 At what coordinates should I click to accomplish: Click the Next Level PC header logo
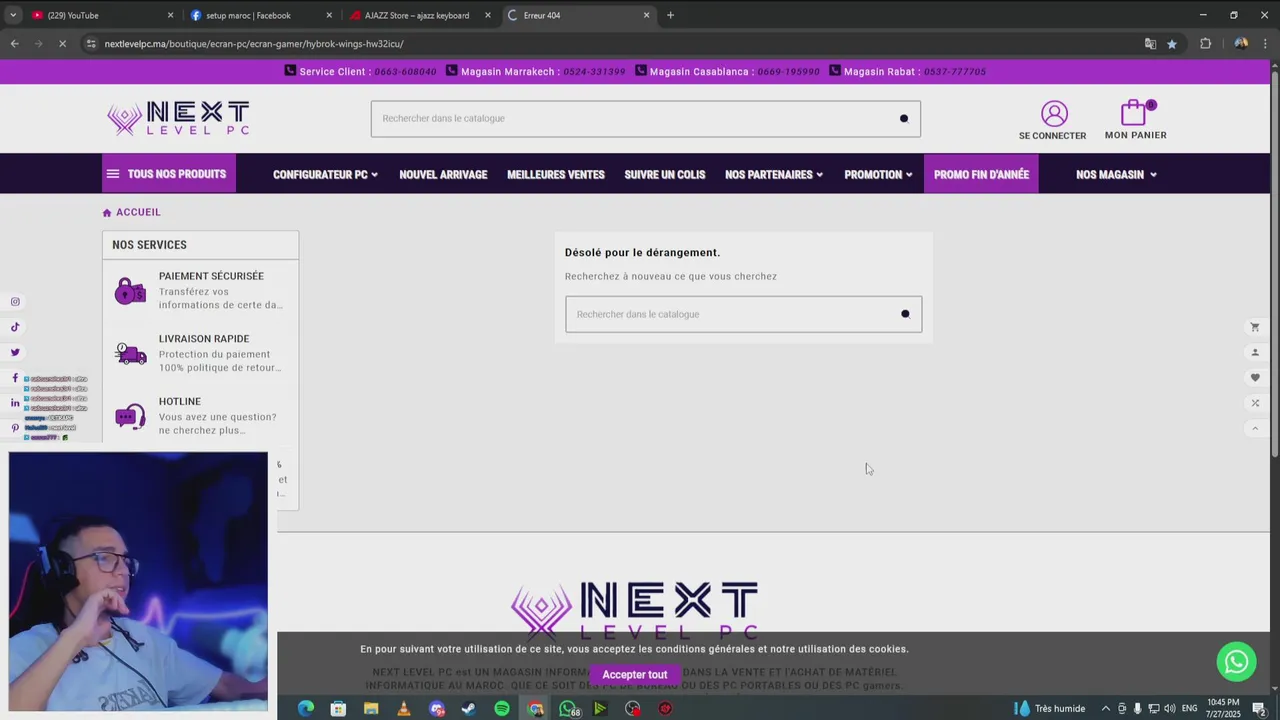tap(178, 118)
